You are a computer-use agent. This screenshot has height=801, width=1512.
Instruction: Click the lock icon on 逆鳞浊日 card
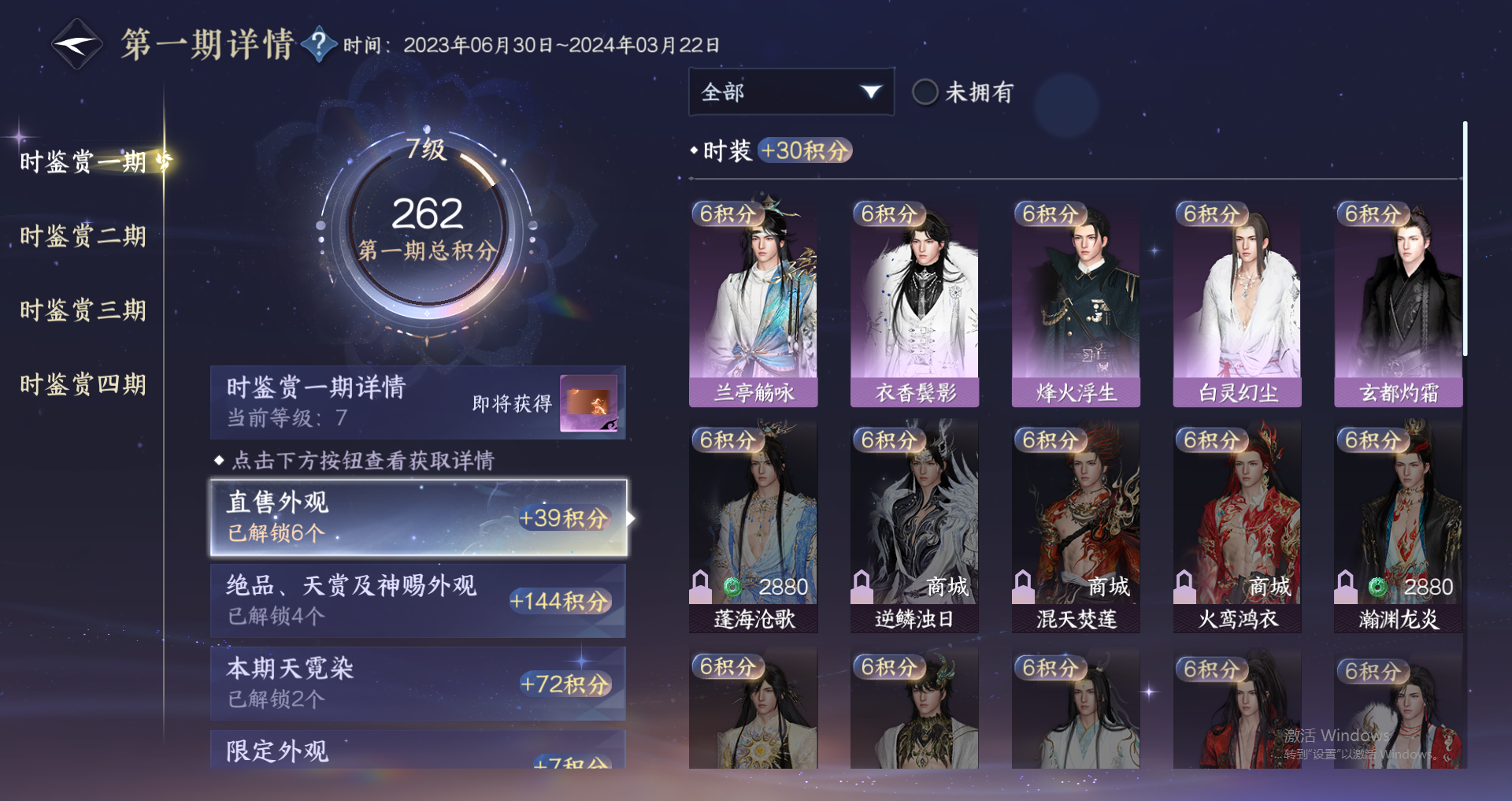click(x=862, y=586)
